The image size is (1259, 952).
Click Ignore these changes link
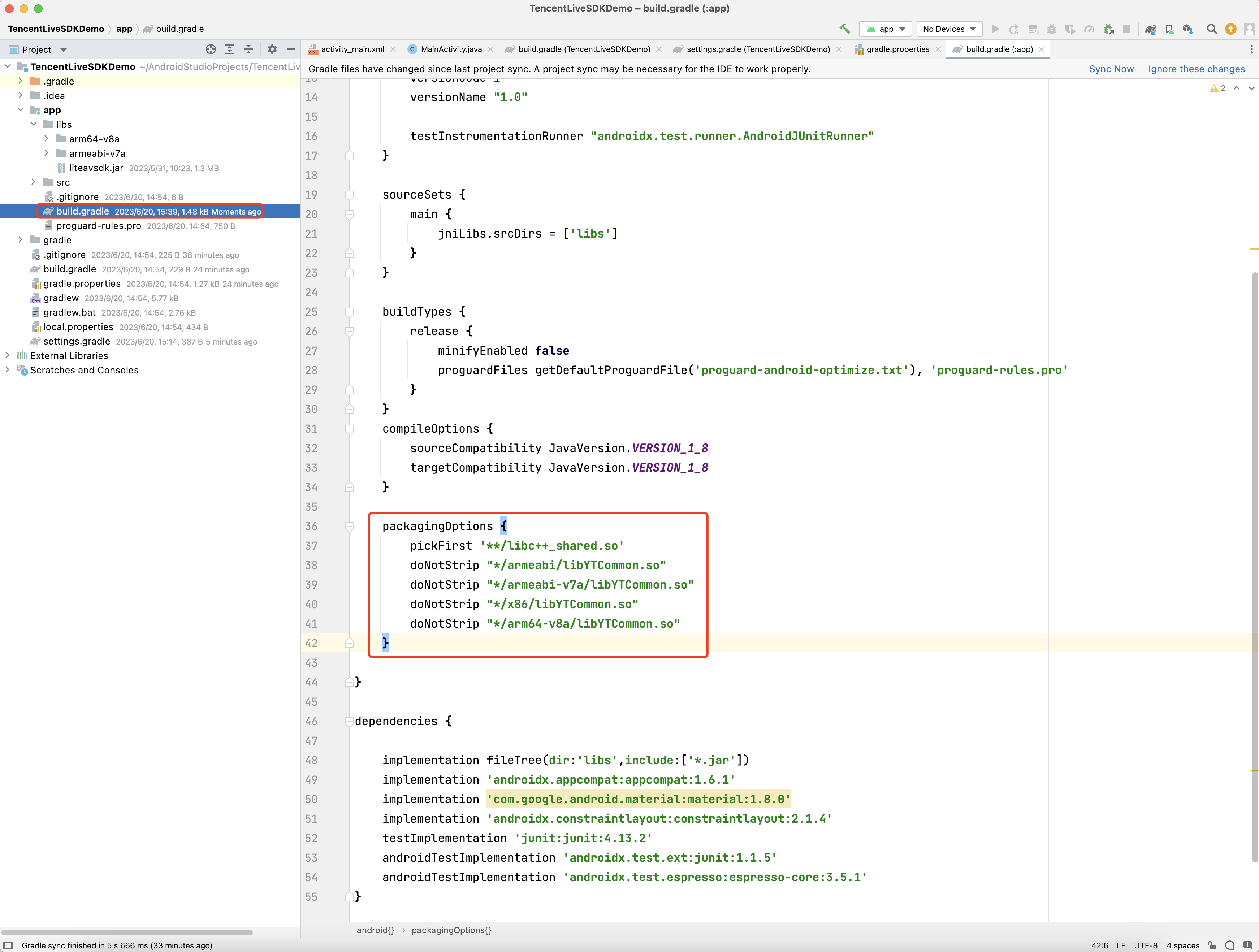[1196, 69]
